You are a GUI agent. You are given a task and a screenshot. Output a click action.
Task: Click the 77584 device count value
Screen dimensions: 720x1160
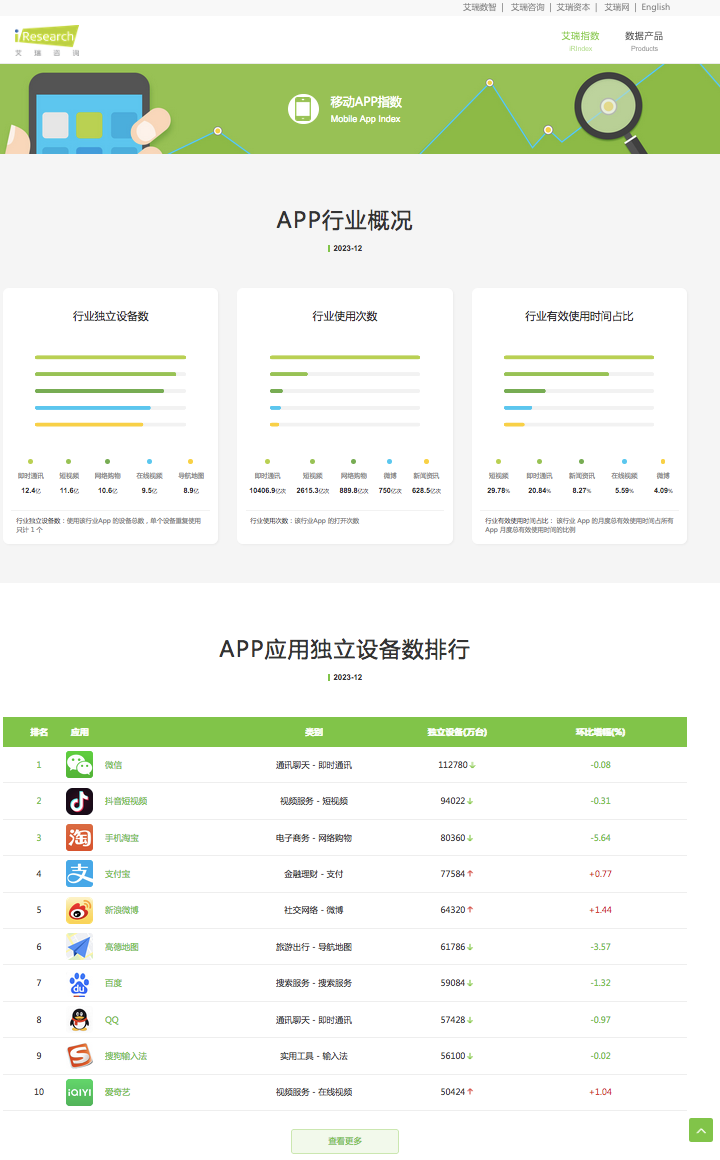click(453, 874)
